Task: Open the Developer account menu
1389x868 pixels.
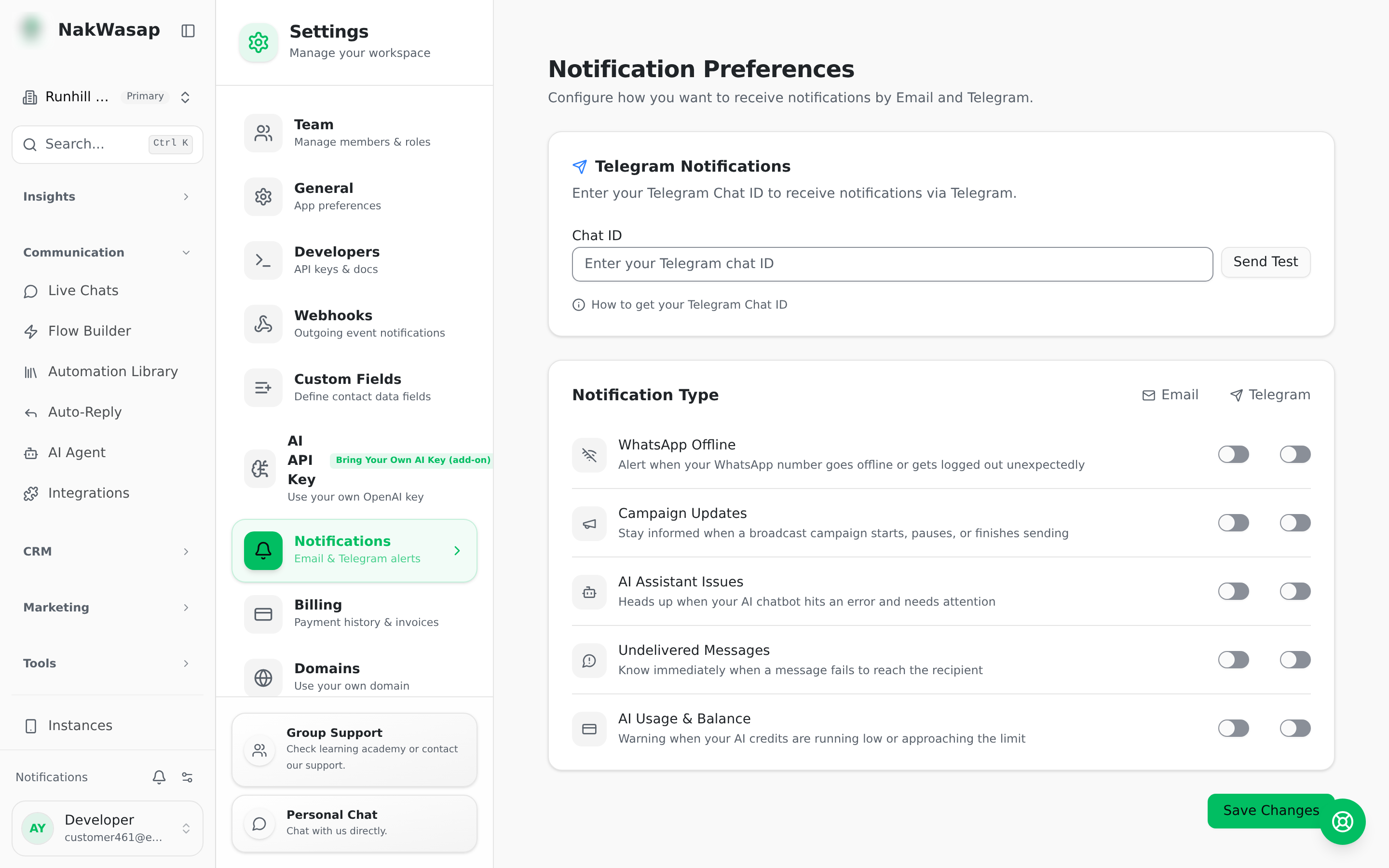Action: point(108,828)
